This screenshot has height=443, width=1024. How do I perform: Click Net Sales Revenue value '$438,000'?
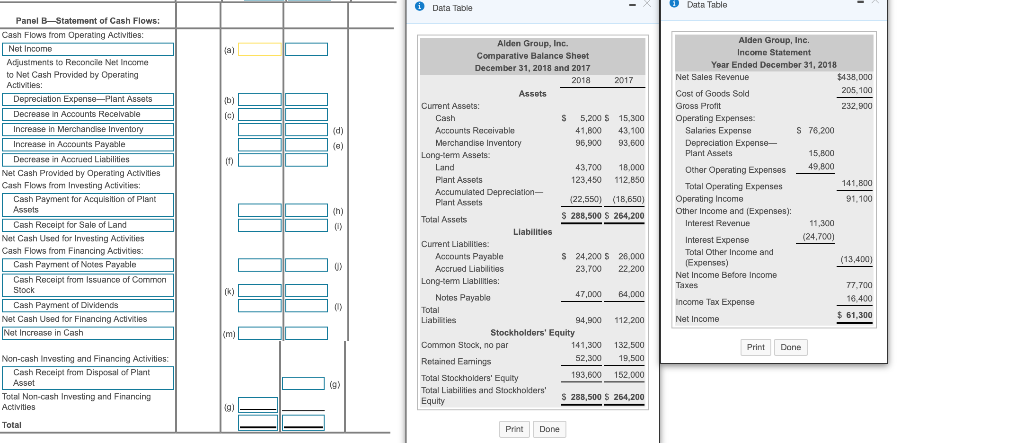tap(854, 77)
